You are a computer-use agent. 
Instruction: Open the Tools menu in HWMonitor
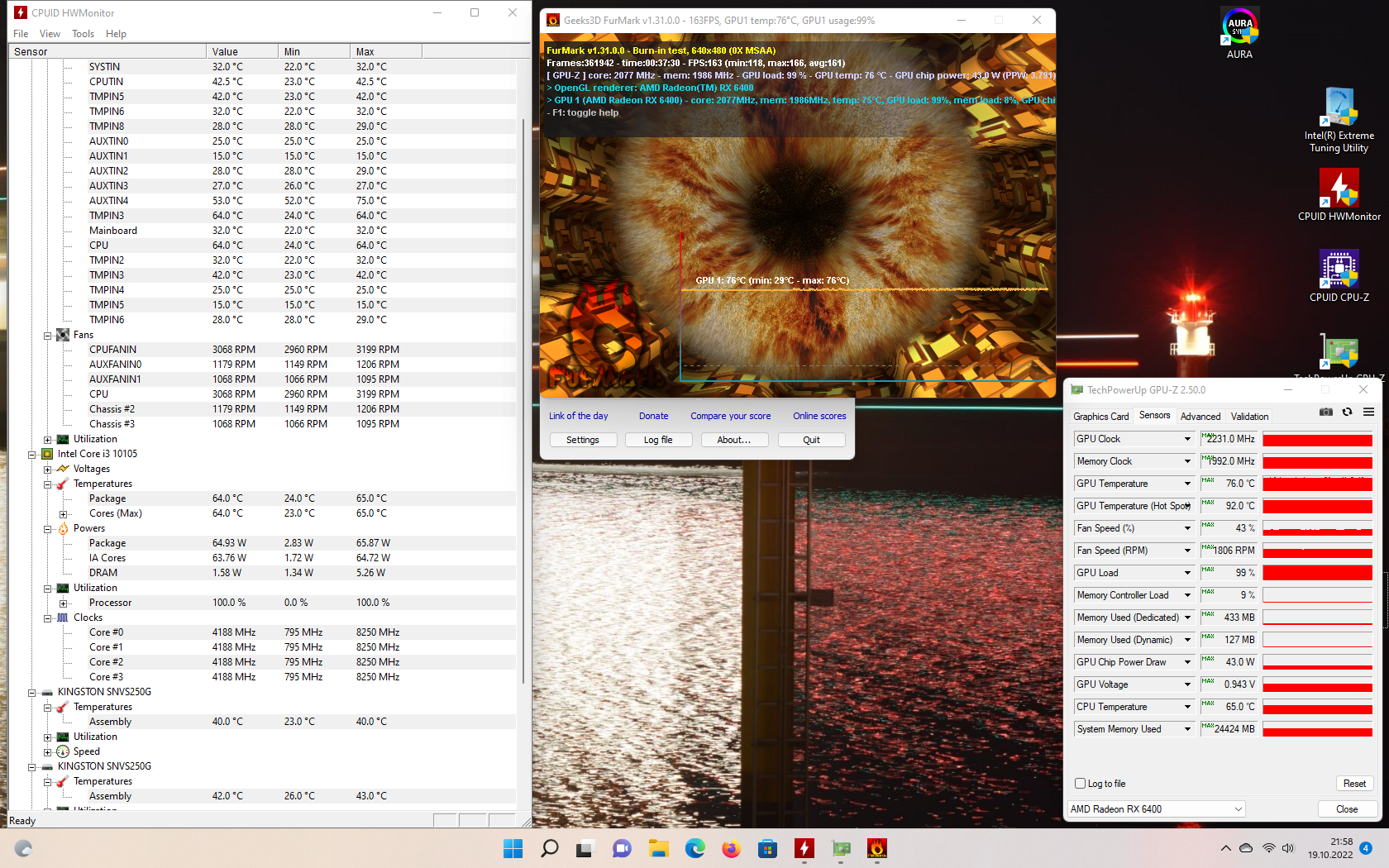tap(83, 34)
